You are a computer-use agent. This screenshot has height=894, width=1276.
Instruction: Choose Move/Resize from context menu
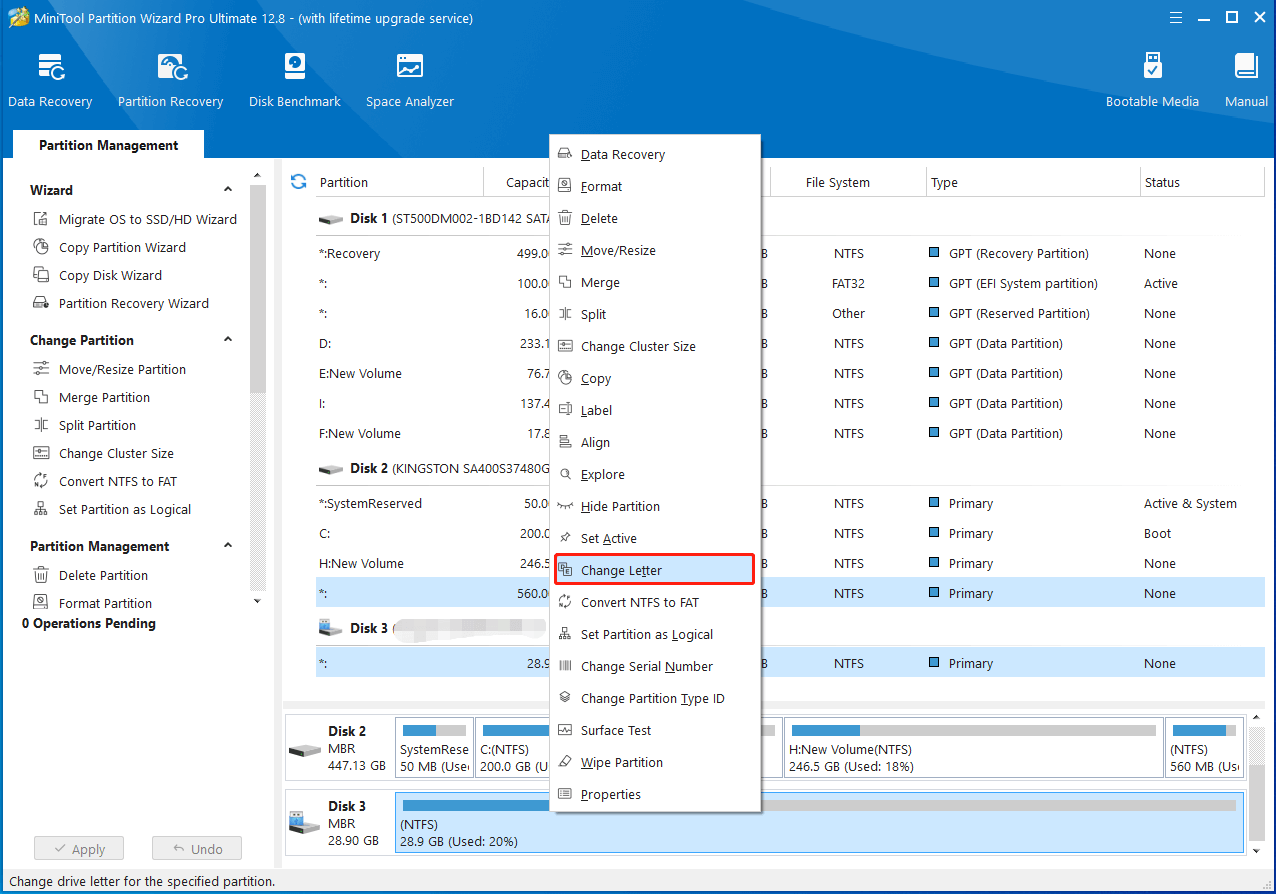[655, 250]
